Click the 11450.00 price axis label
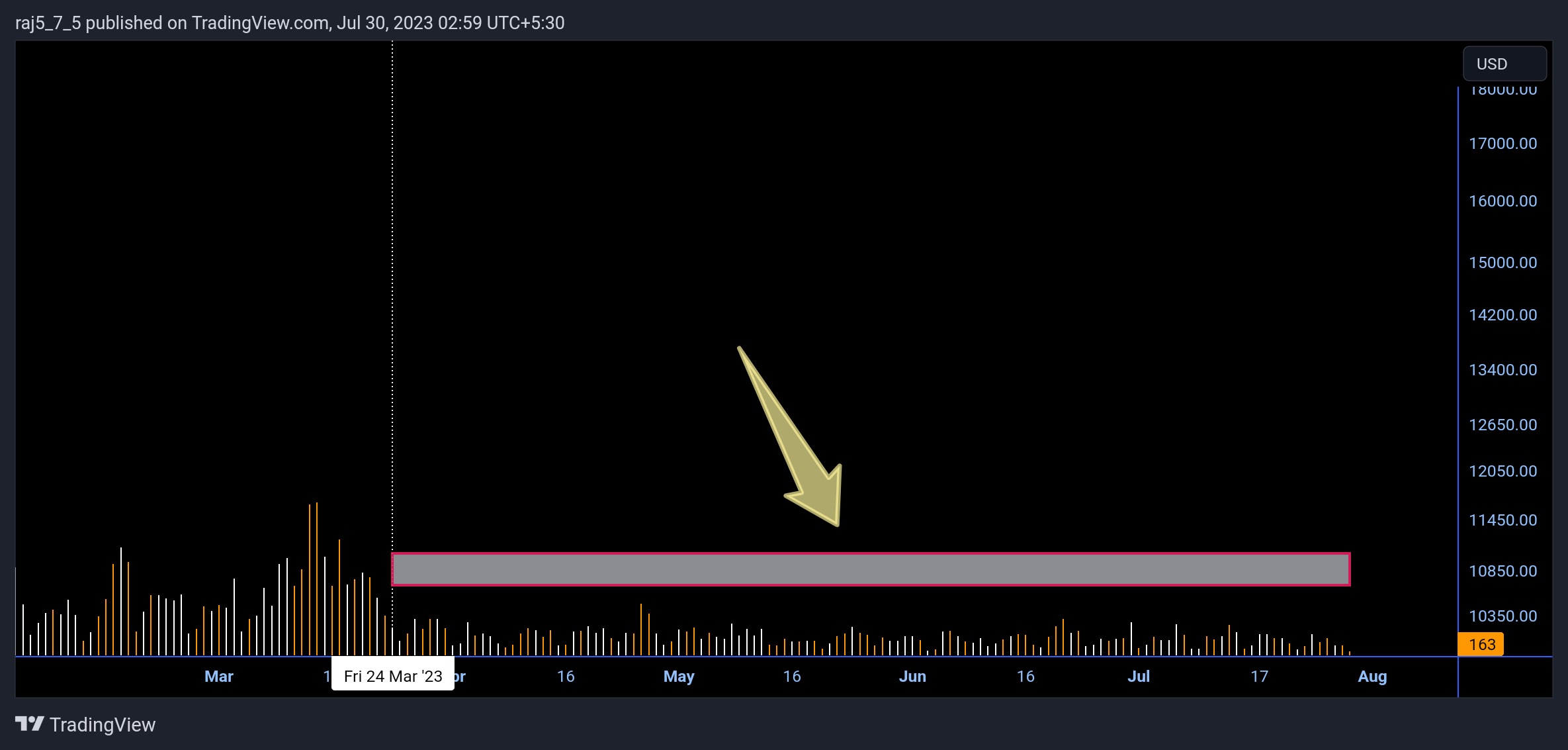The image size is (1568, 750). 1503,520
